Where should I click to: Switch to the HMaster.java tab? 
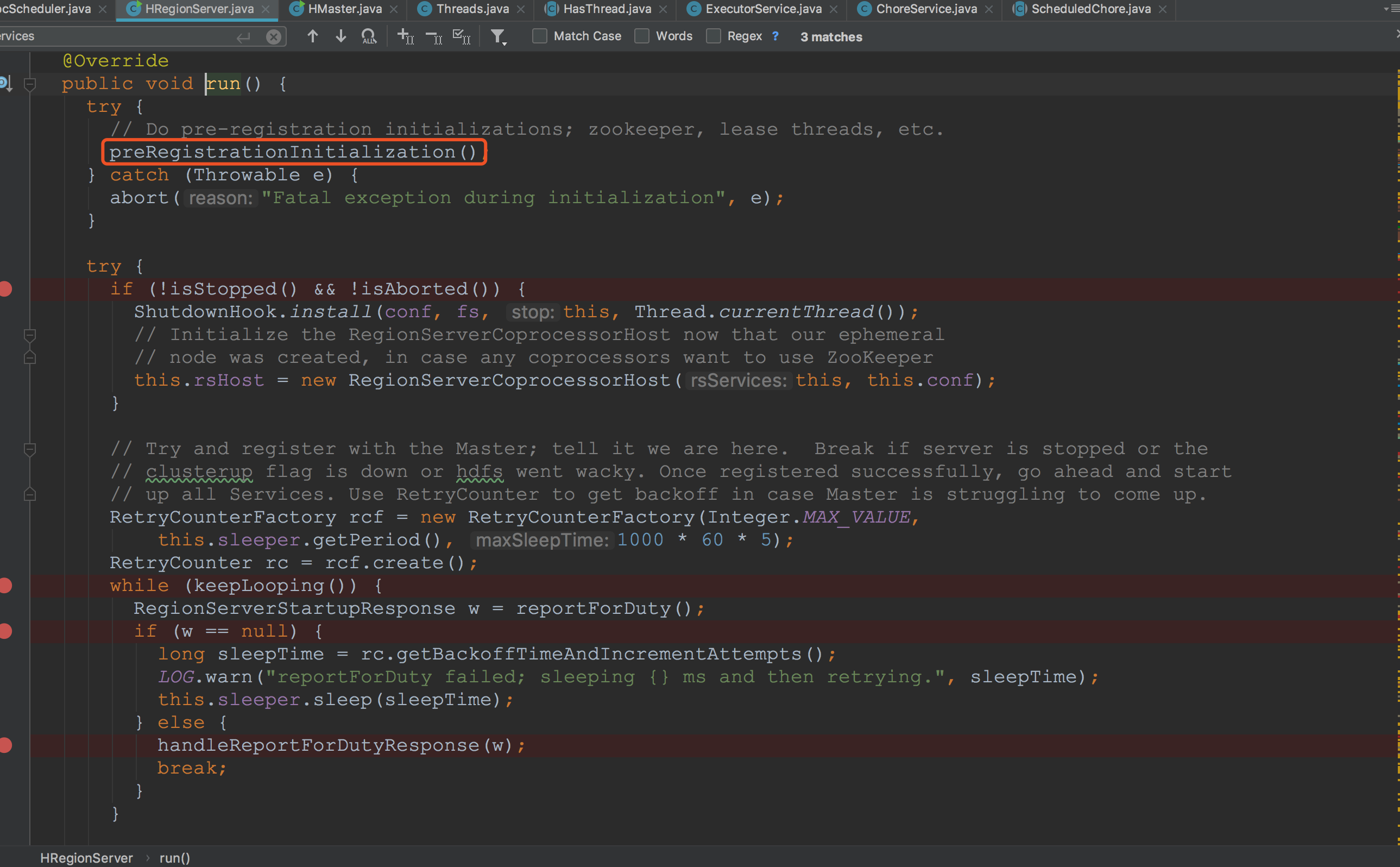click(344, 9)
